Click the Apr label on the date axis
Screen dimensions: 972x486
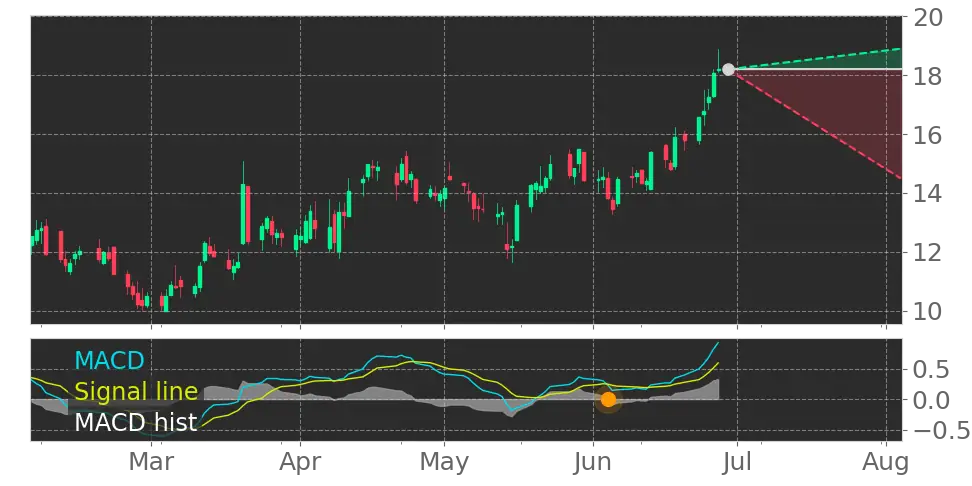pos(300,462)
